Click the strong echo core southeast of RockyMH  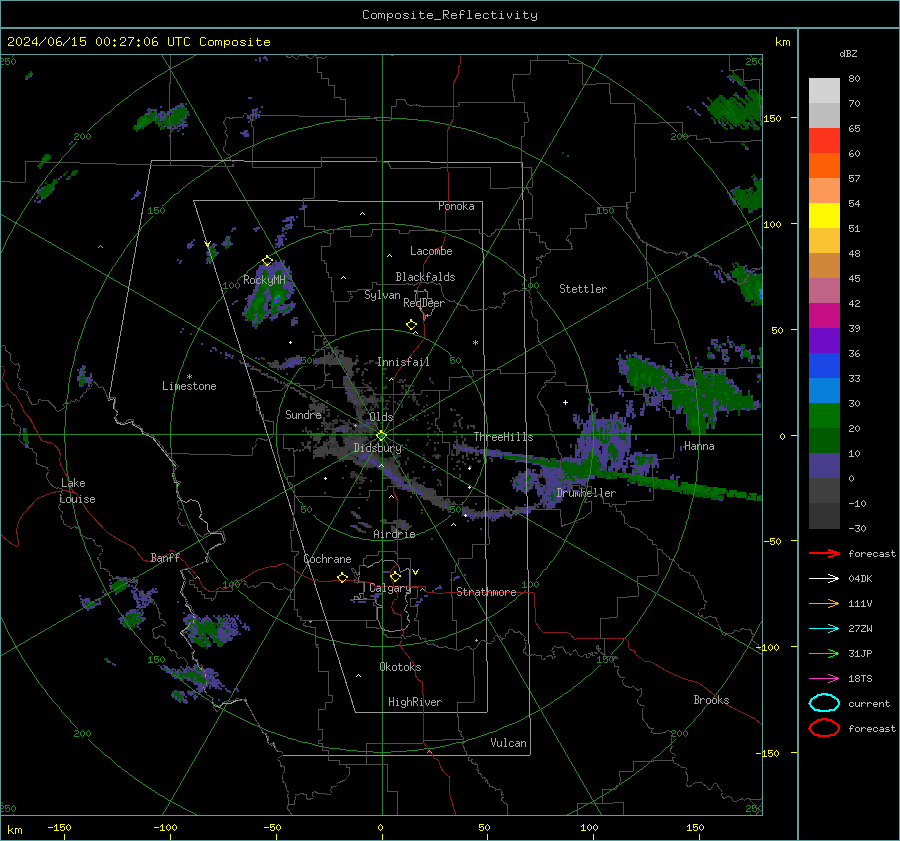[x=277, y=299]
